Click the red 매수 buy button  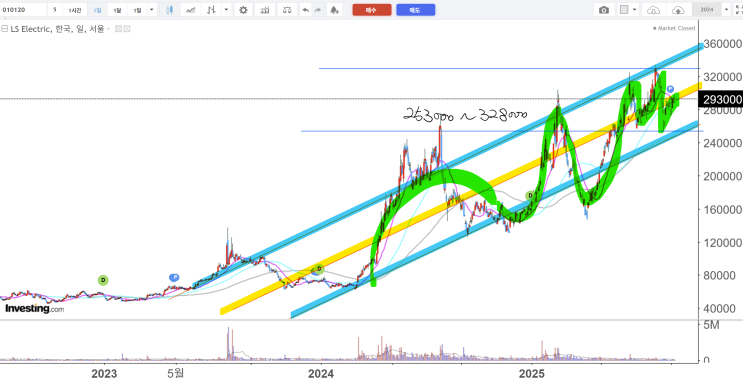[372, 10]
